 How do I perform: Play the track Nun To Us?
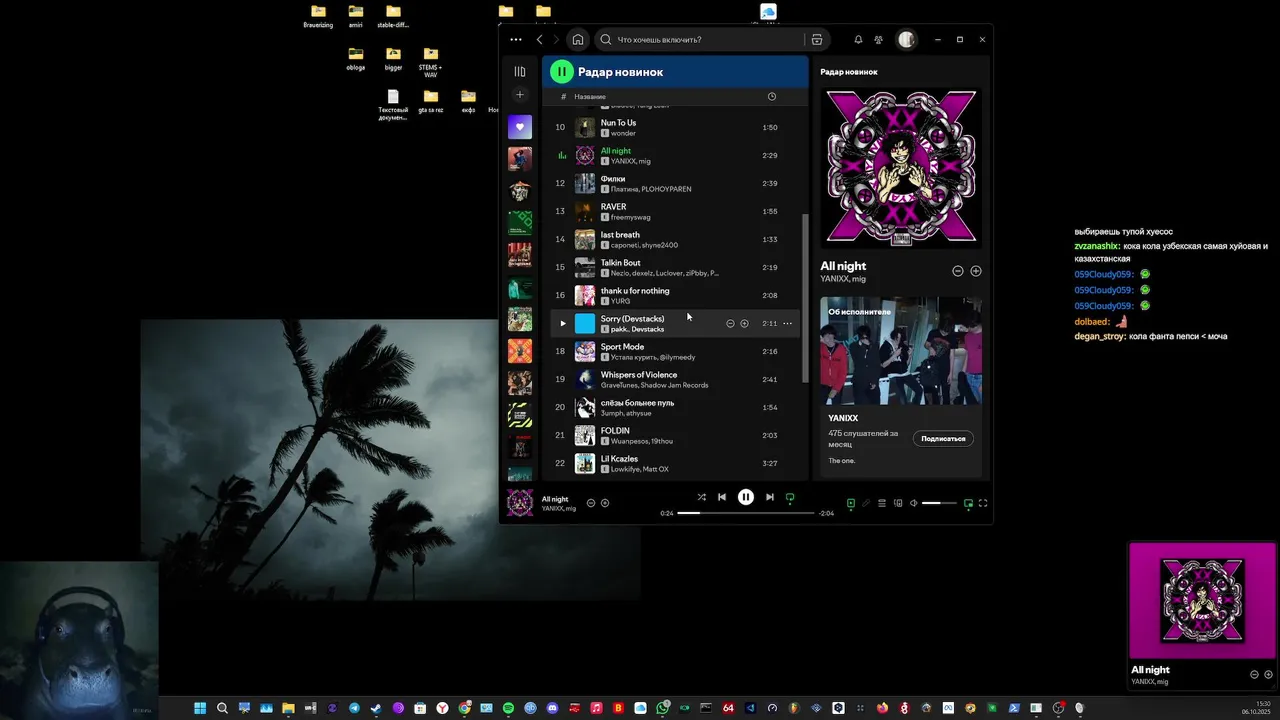(675, 127)
